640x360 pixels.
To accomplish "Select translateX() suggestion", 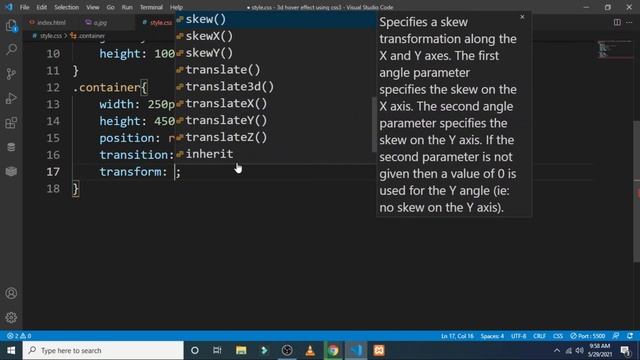I will pos(276,104).
